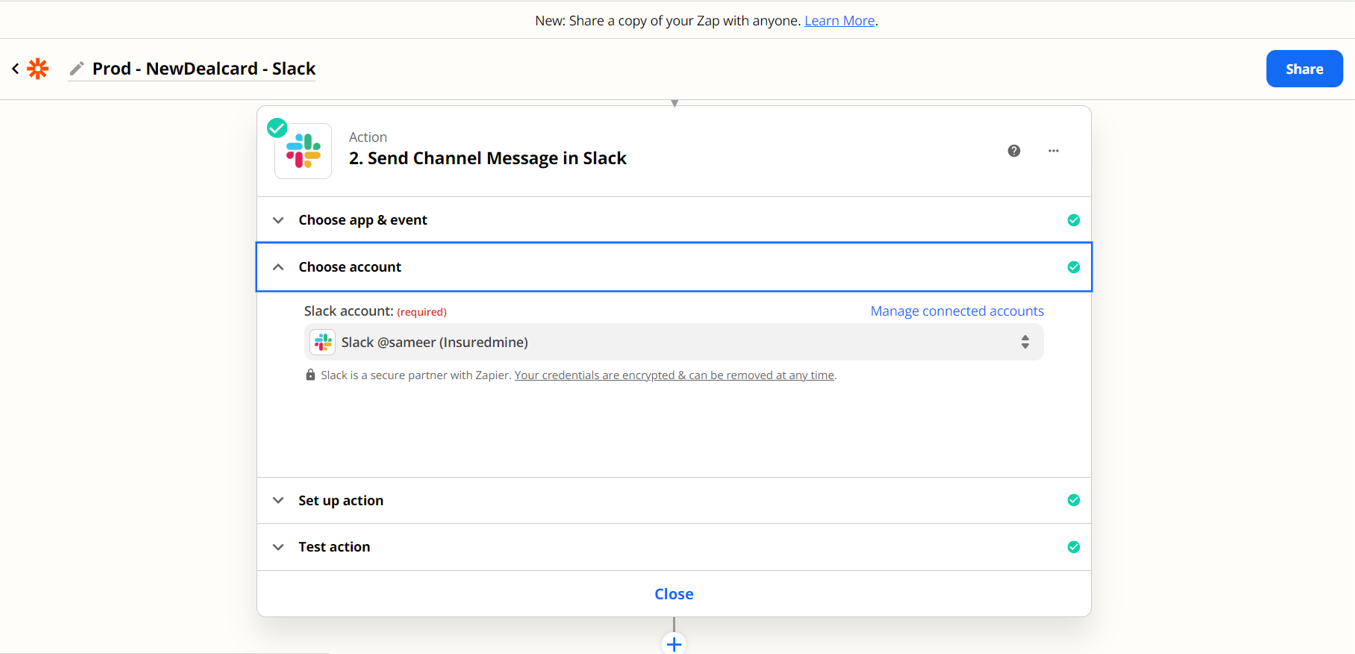Go back using the left arrow
This screenshot has height=654, width=1355.
click(x=15, y=69)
